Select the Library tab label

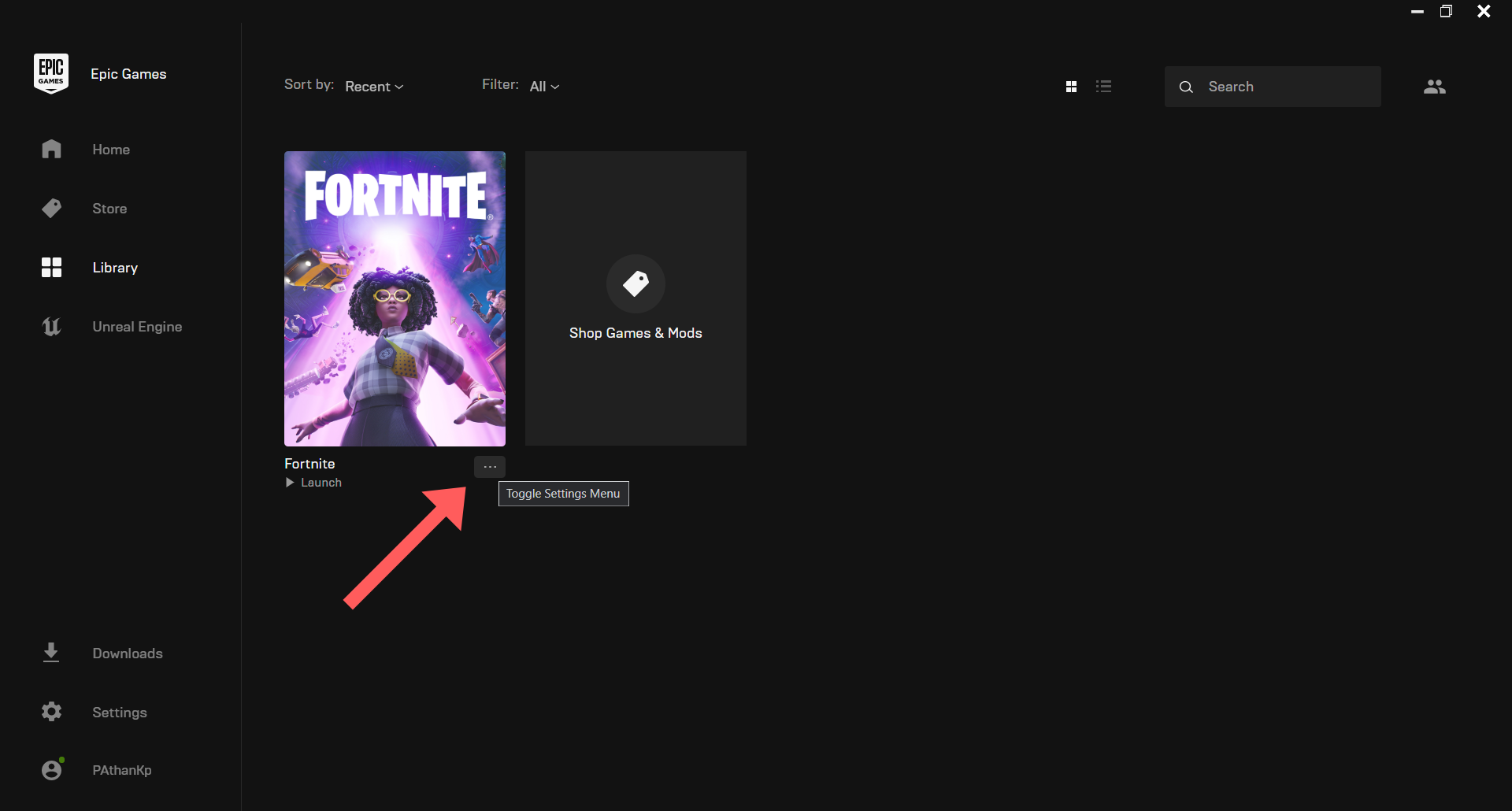tap(114, 268)
